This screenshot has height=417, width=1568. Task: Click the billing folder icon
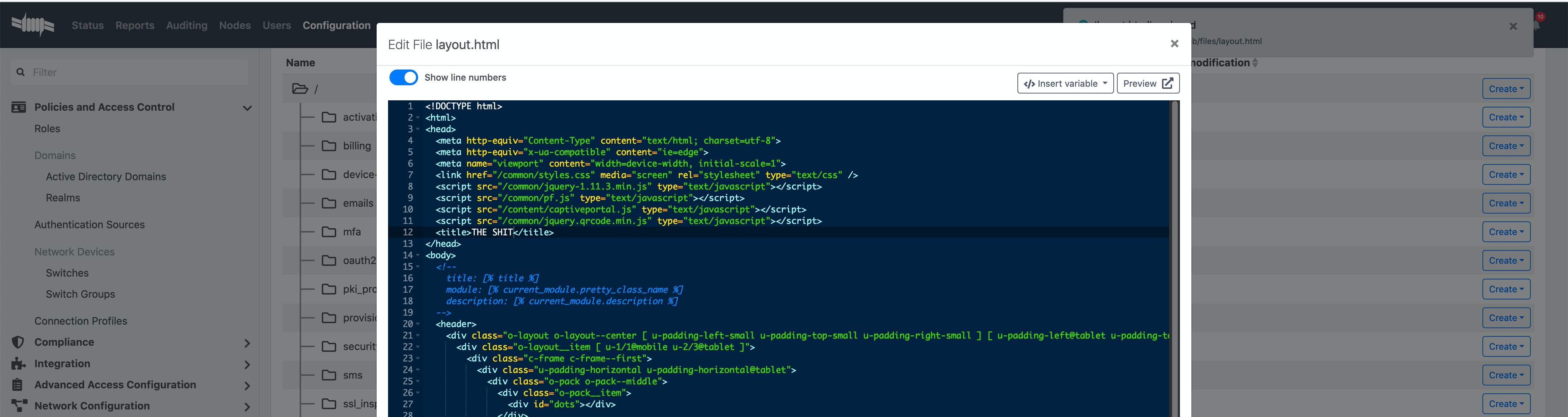(329, 146)
